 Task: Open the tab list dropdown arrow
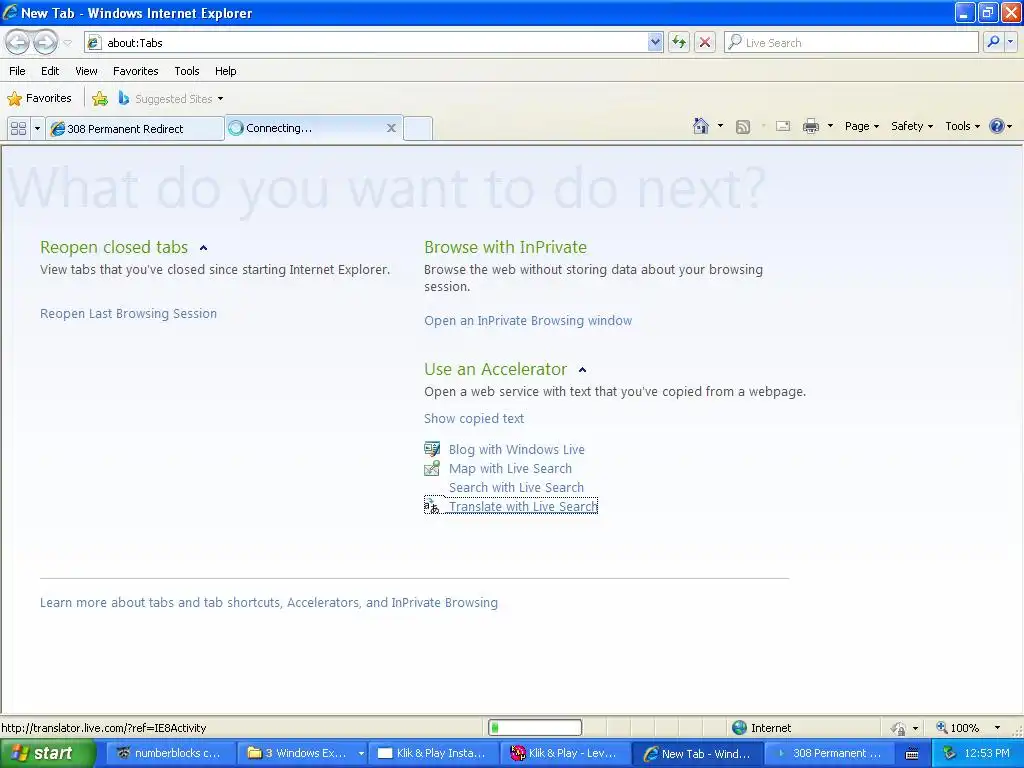pyautogui.click(x=37, y=128)
